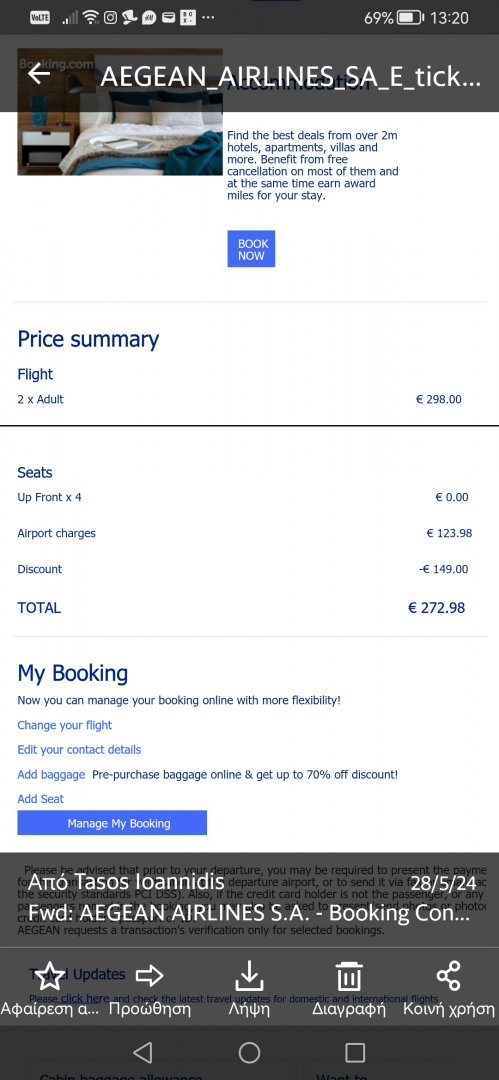Open the Edit your contact details link
Viewport: 499px width, 1080px height.
79,749
